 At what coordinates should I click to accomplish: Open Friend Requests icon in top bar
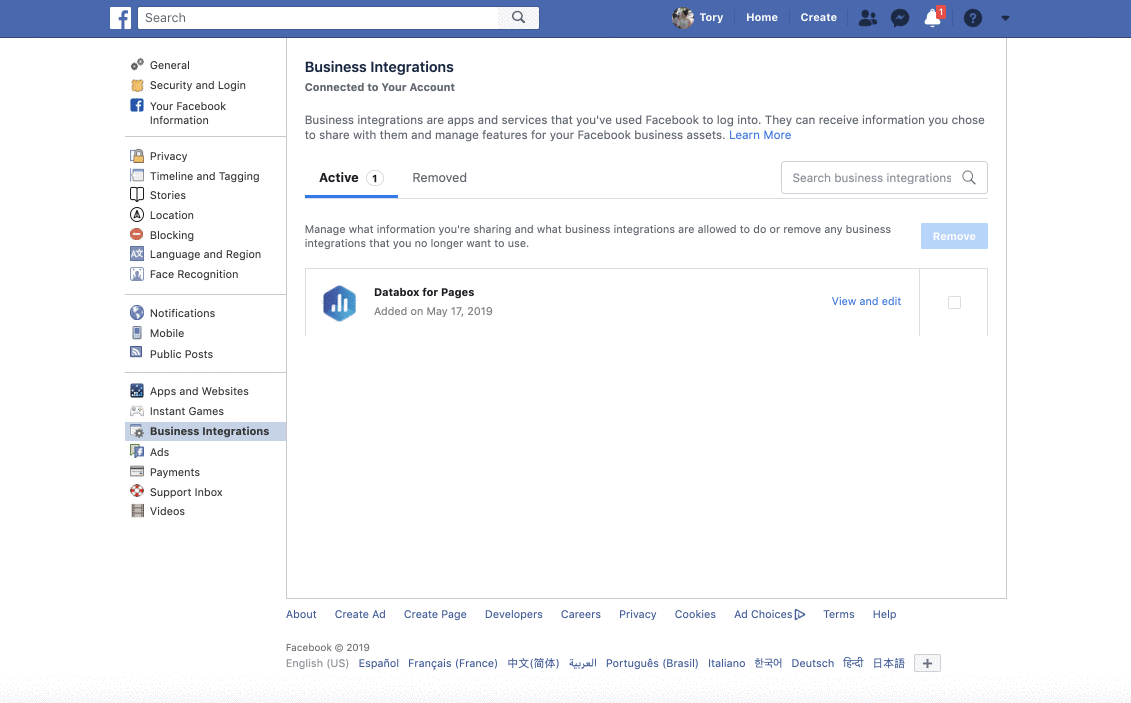tap(868, 18)
